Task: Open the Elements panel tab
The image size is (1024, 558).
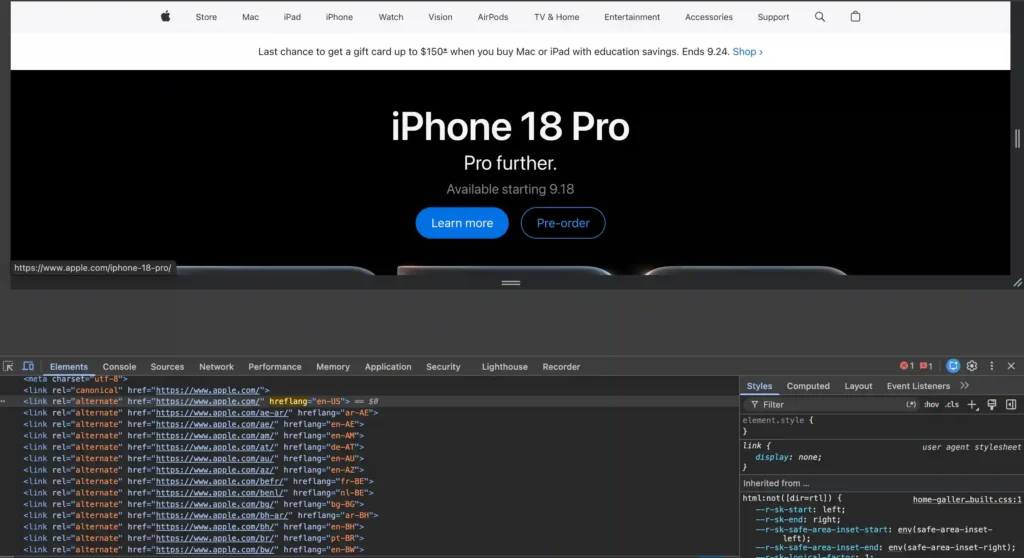Action: (x=69, y=367)
